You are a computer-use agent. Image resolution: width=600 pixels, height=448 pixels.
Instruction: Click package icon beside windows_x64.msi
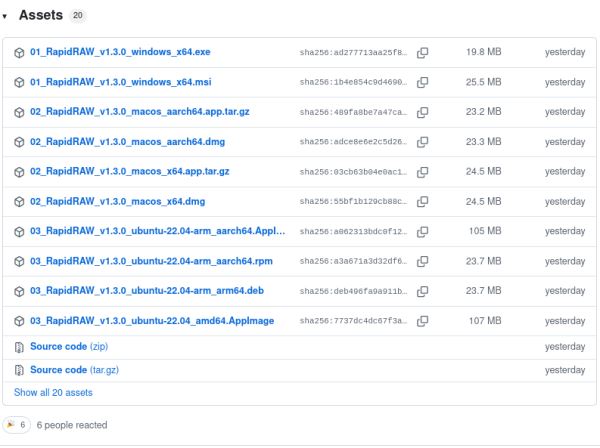[19, 82]
